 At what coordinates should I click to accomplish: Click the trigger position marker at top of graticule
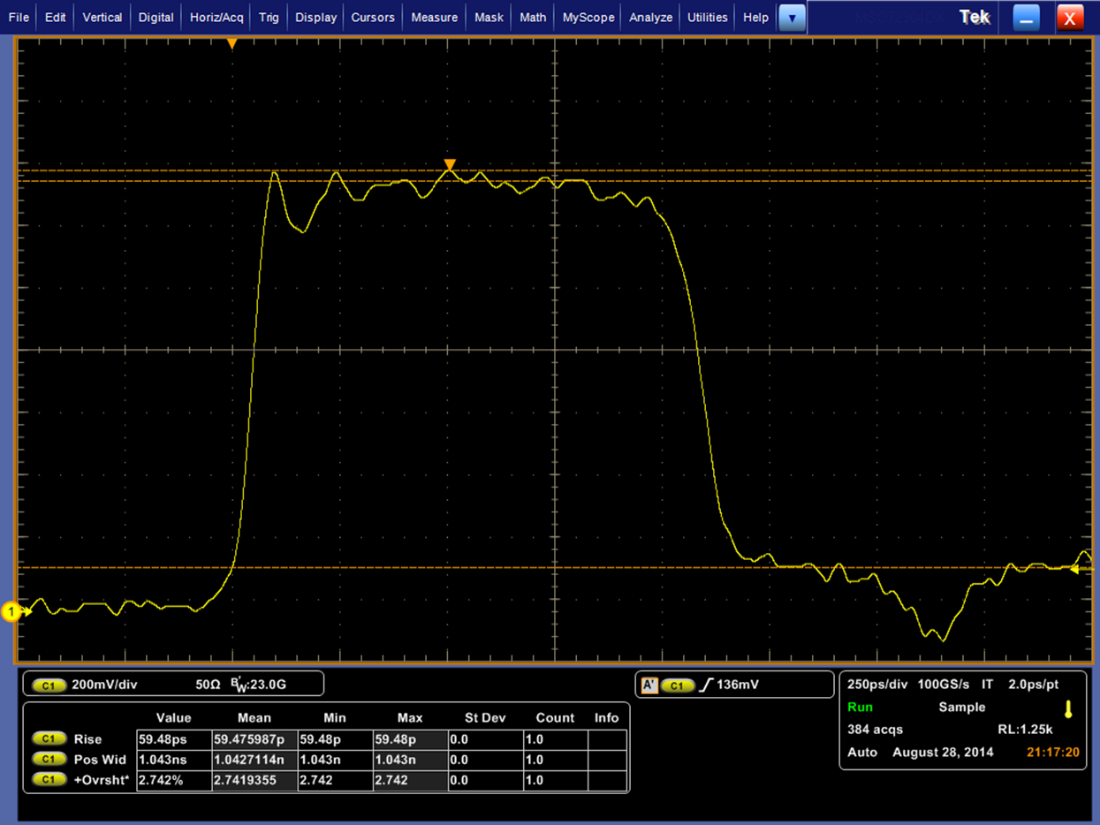pyautogui.click(x=232, y=43)
